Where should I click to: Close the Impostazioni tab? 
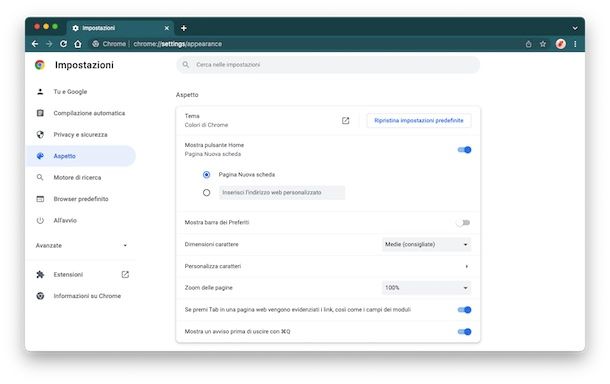(167, 28)
